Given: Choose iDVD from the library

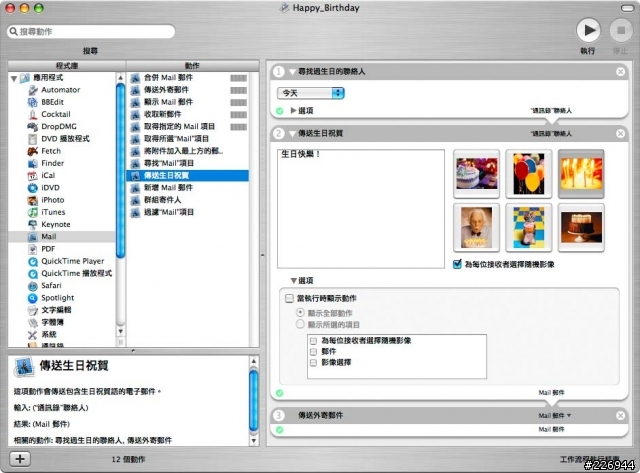Looking at the screenshot, I should pos(50,188).
